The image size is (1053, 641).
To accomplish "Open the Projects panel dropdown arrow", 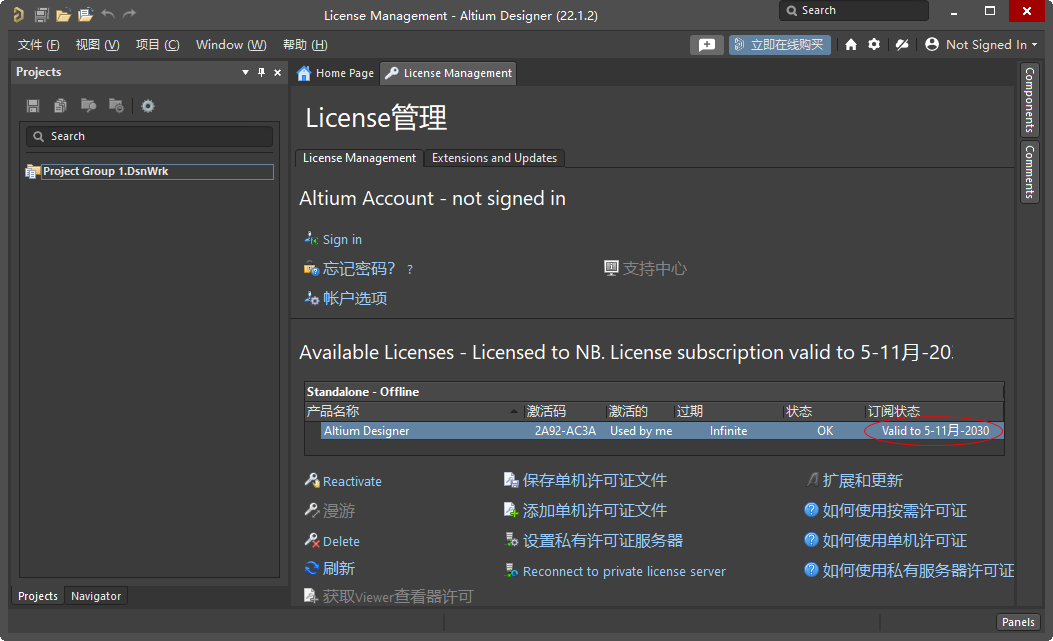I will [x=245, y=72].
